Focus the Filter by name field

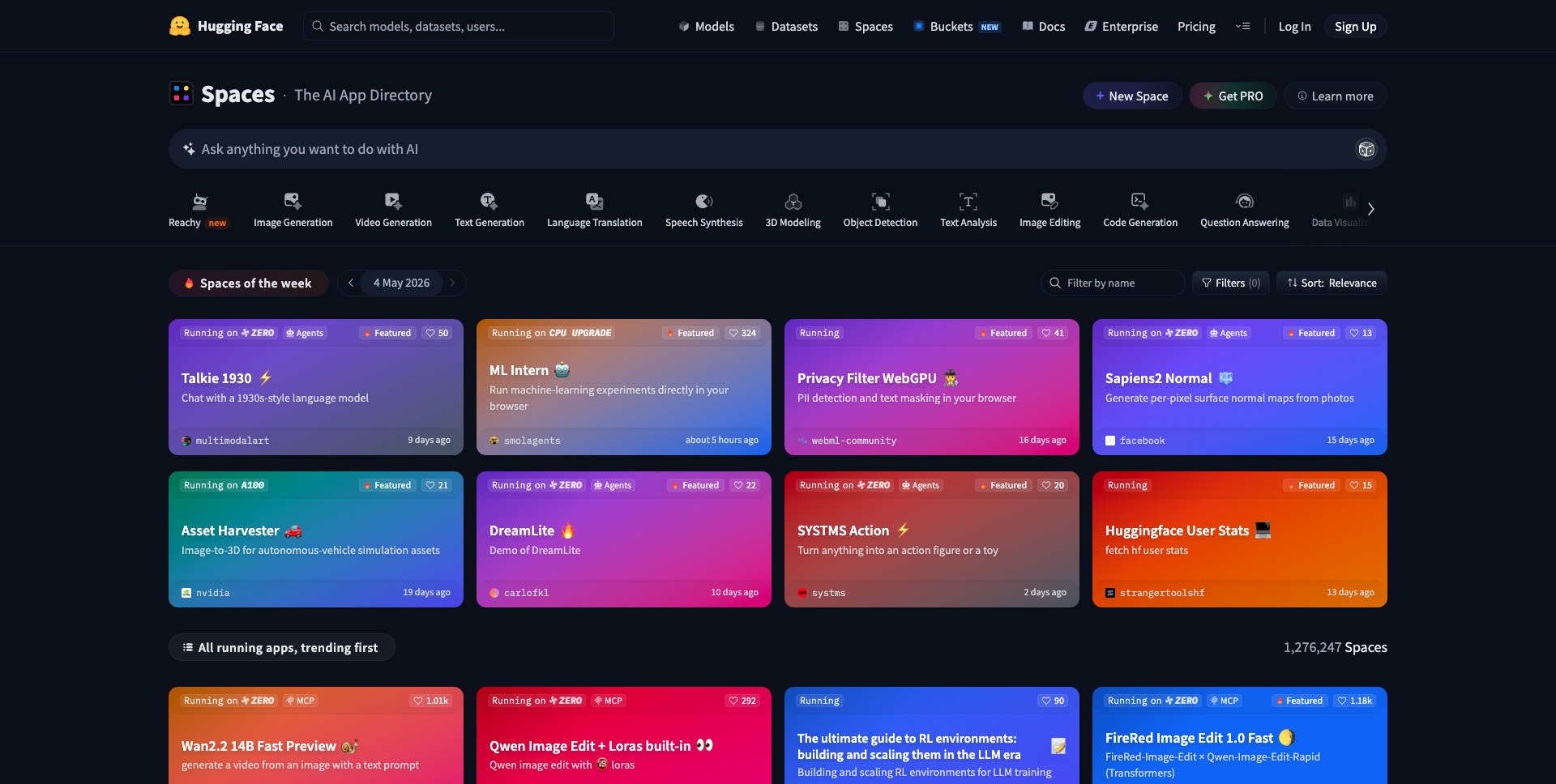click(x=1113, y=283)
